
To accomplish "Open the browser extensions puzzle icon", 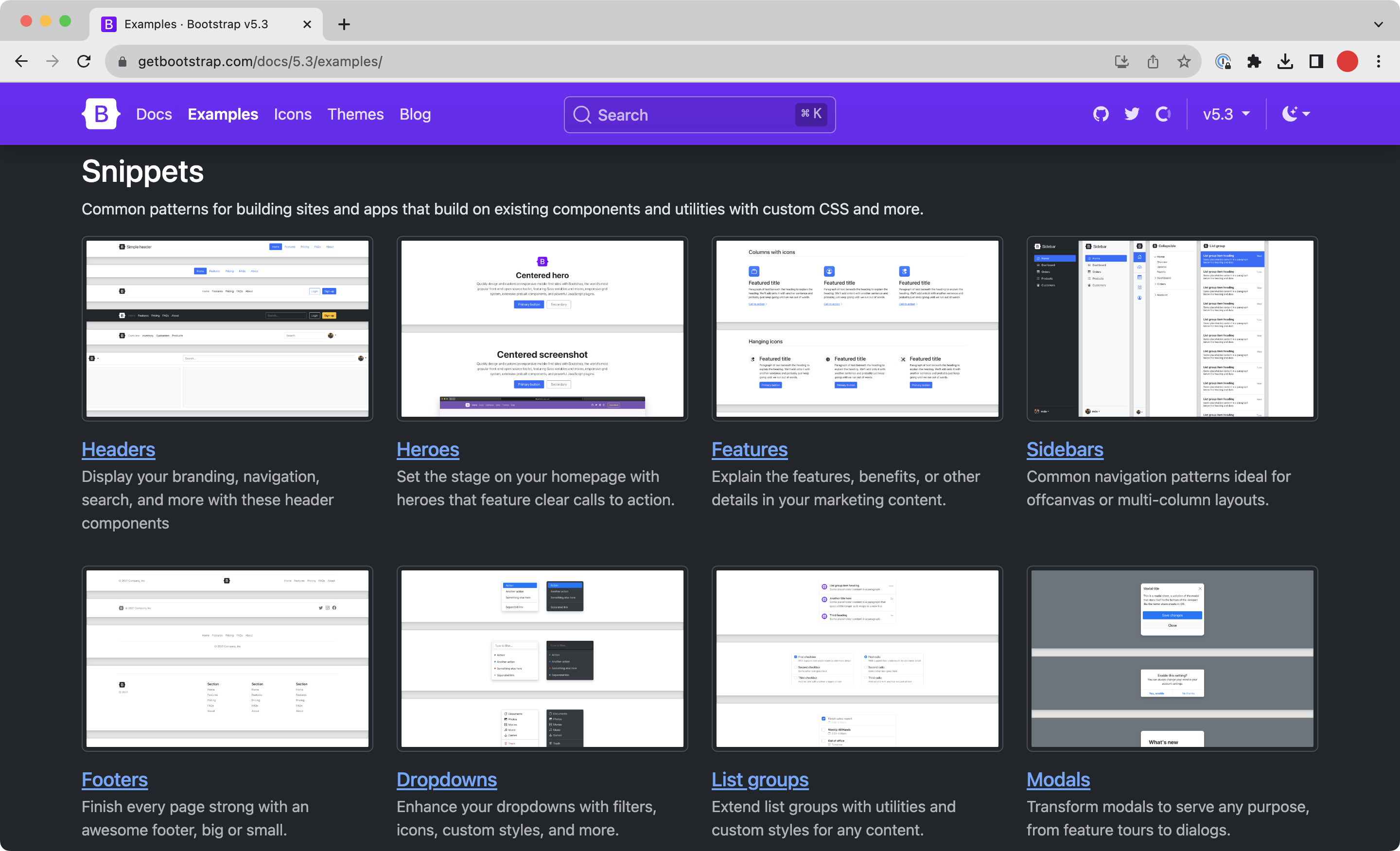I will (1254, 61).
